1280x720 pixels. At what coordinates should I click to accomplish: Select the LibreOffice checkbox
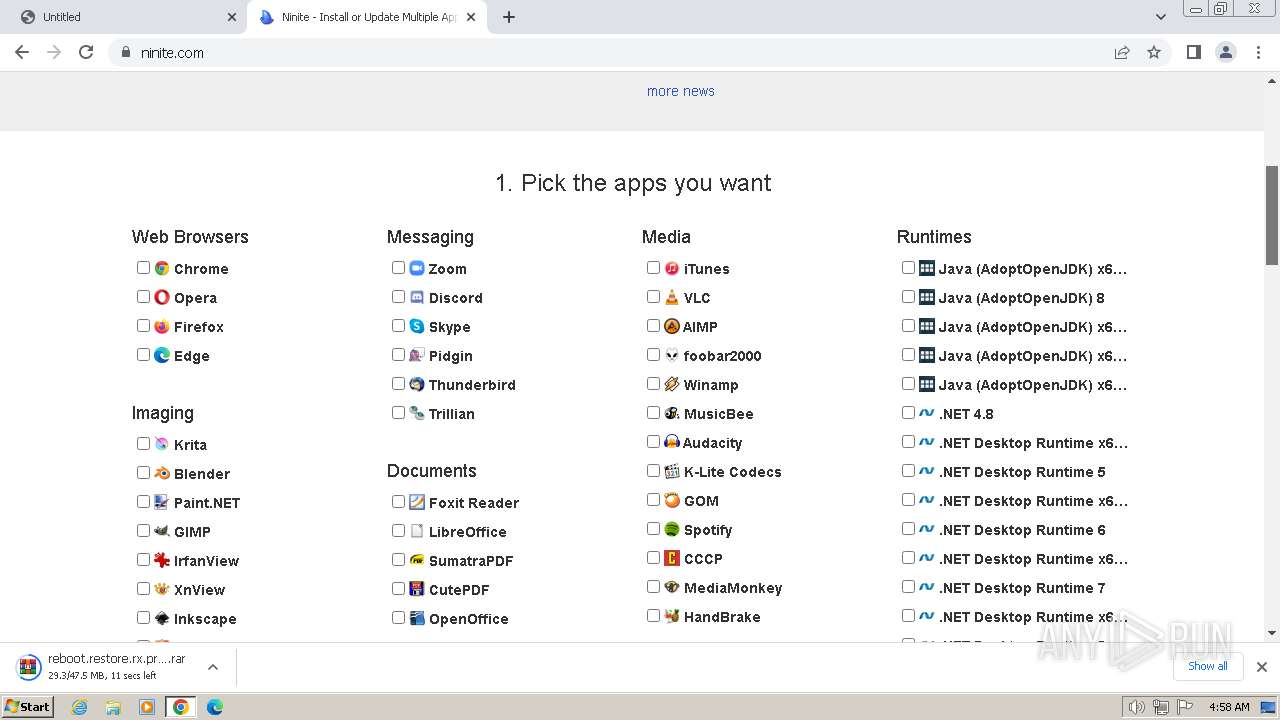(399, 531)
